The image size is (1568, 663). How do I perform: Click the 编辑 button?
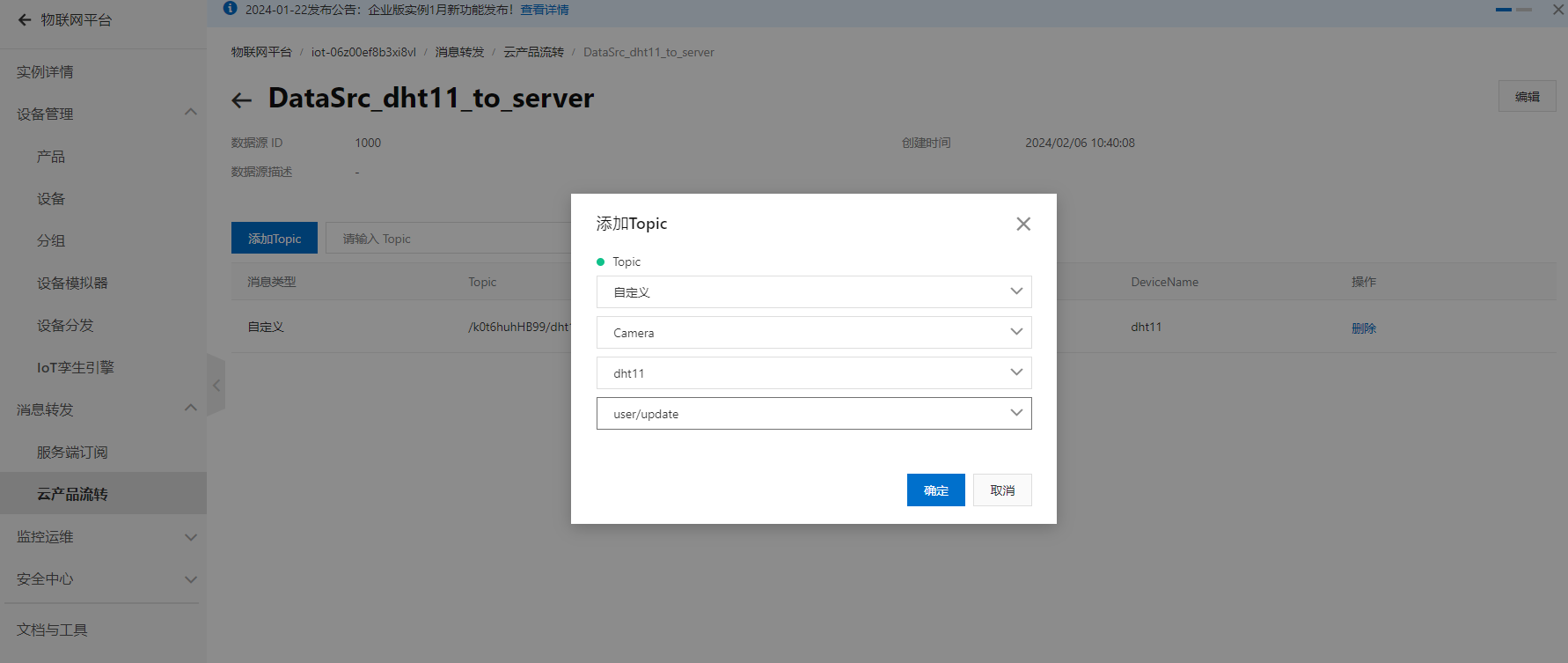[1528, 97]
